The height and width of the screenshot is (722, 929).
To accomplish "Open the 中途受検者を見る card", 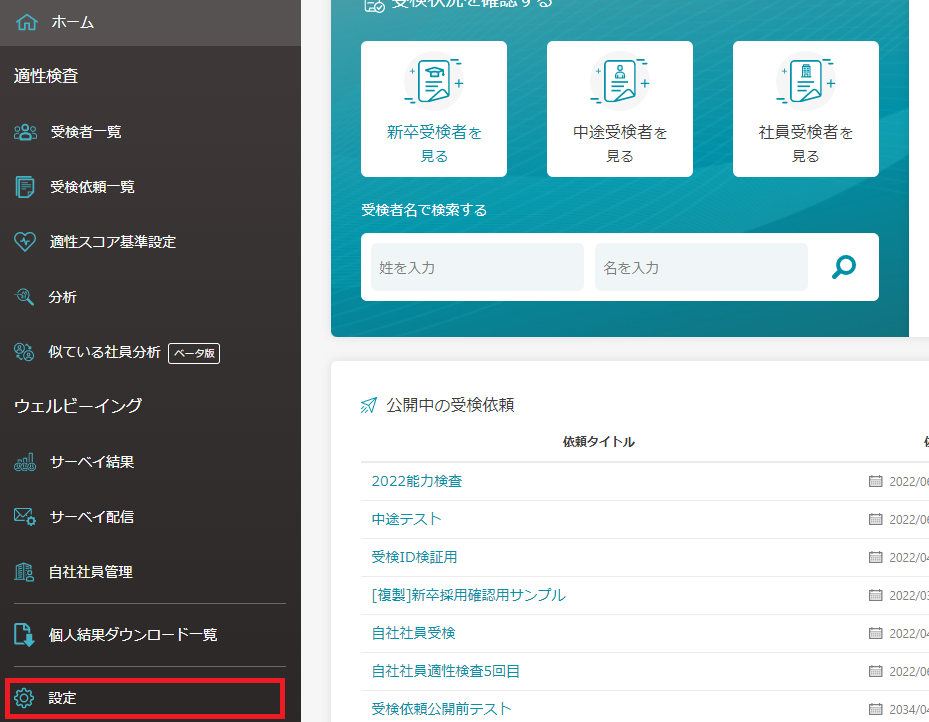I will 620,109.
